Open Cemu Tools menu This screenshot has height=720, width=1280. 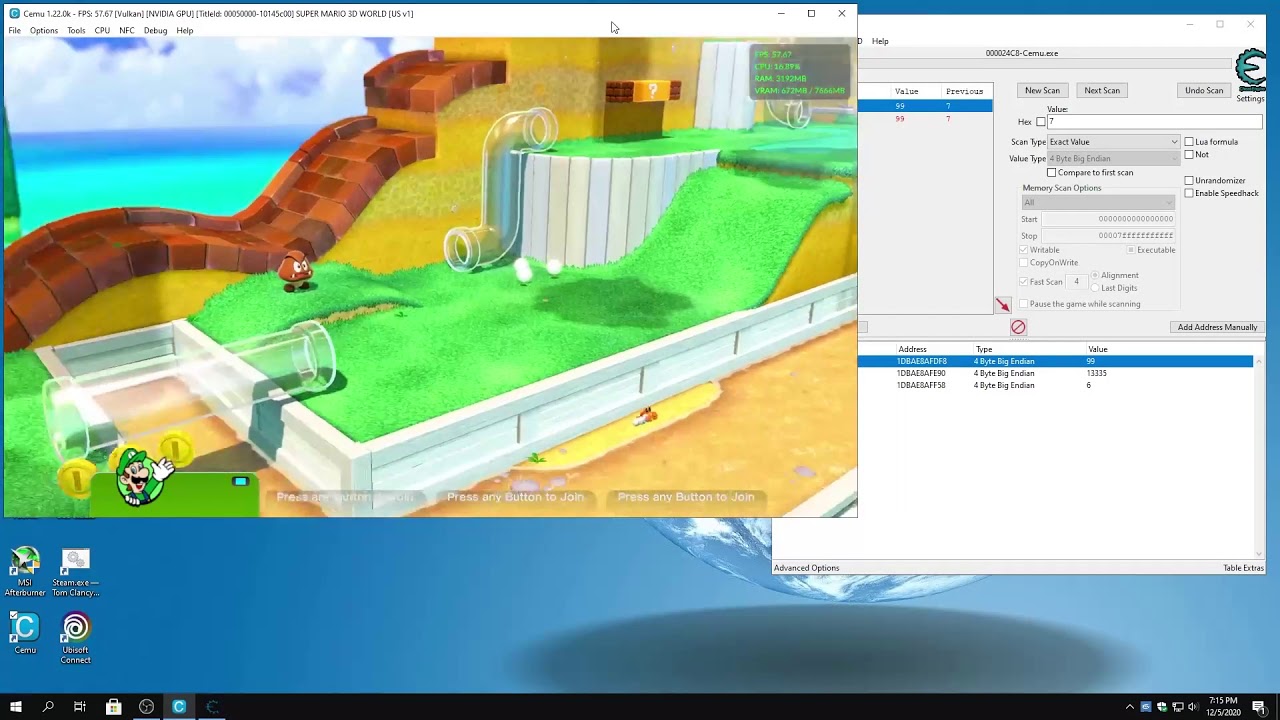click(76, 31)
